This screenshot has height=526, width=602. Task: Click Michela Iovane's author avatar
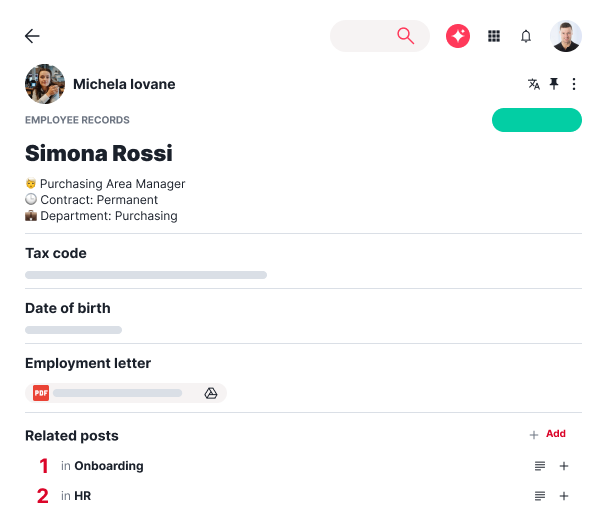45,84
